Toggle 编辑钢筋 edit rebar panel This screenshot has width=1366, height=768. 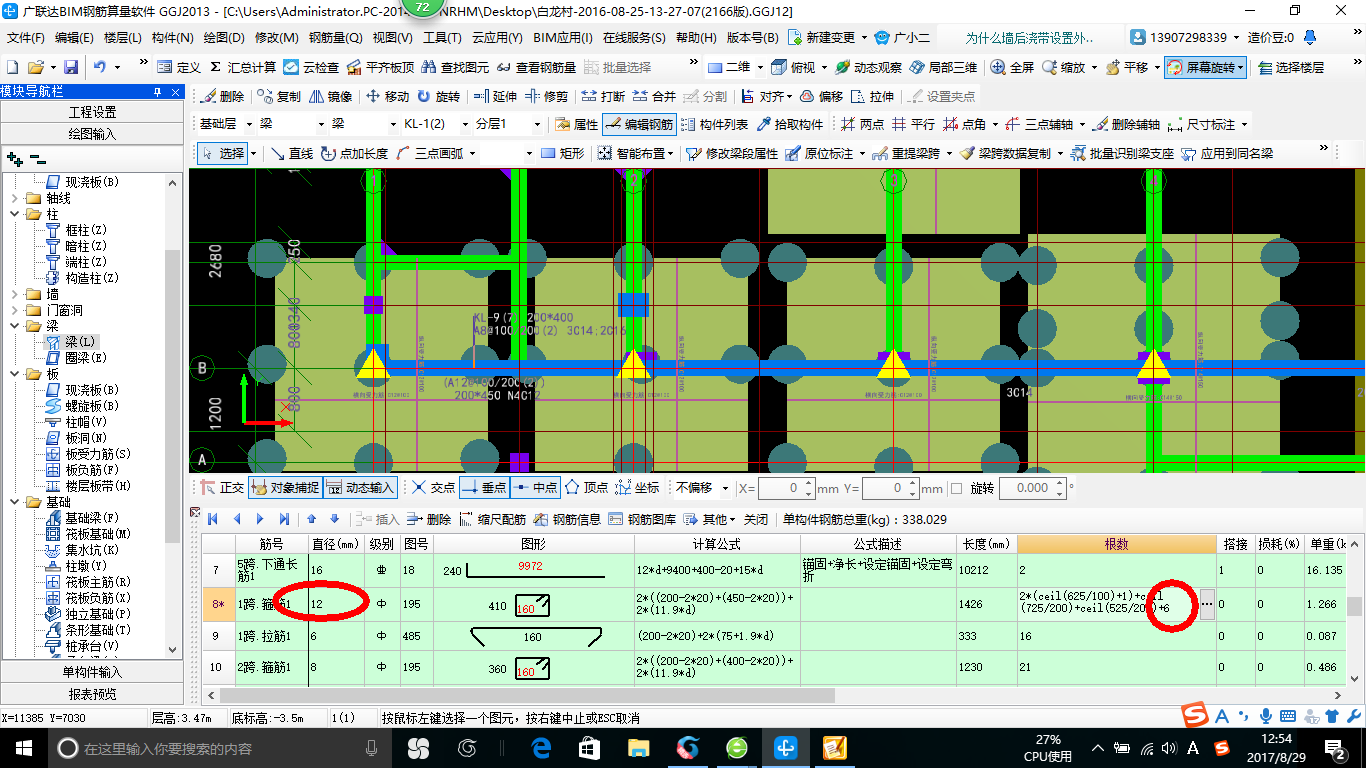[639, 124]
